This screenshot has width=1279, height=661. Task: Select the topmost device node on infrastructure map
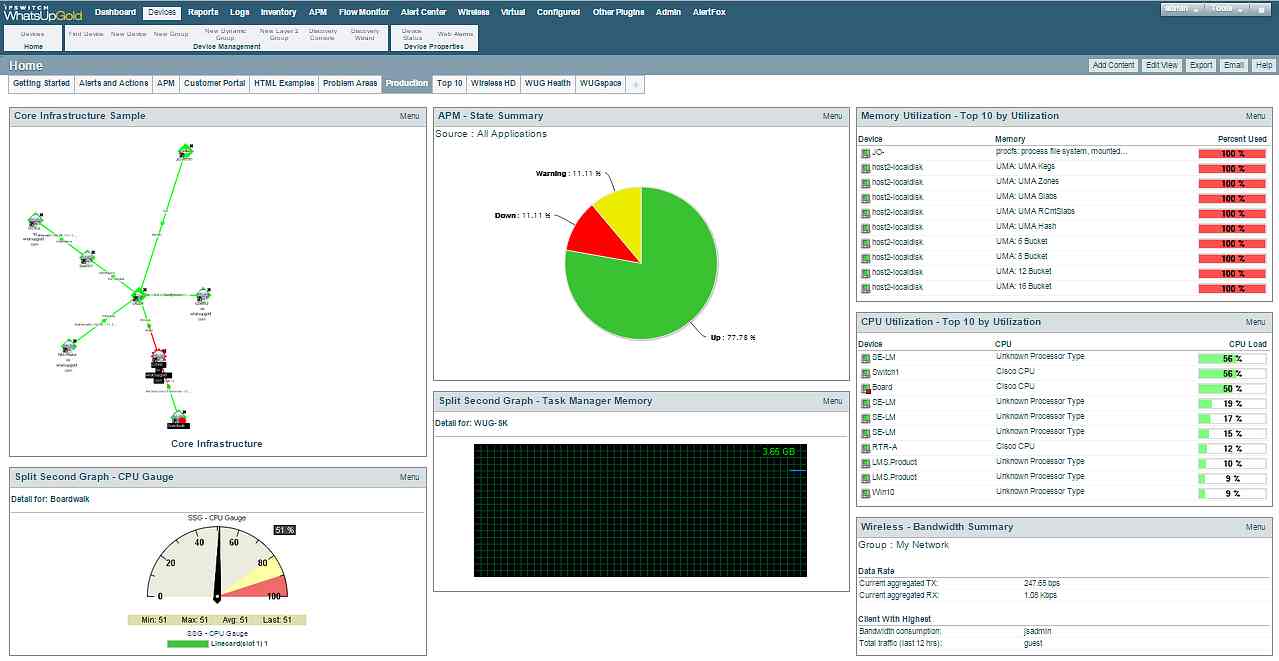pyautogui.click(x=185, y=152)
